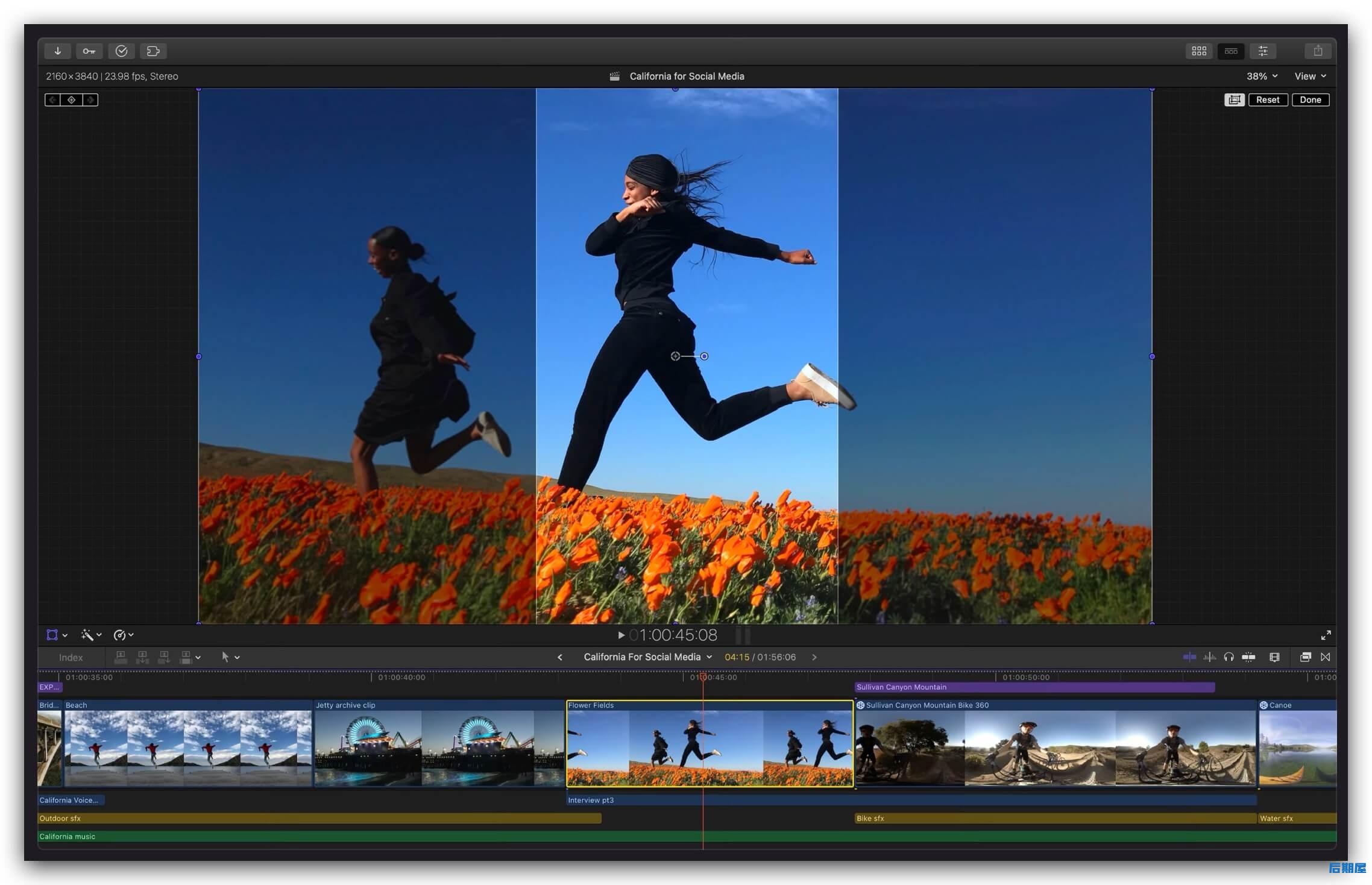The width and height of the screenshot is (1372, 885).
Task: Click the fullscreen viewer arrows icon
Action: coord(1326,635)
